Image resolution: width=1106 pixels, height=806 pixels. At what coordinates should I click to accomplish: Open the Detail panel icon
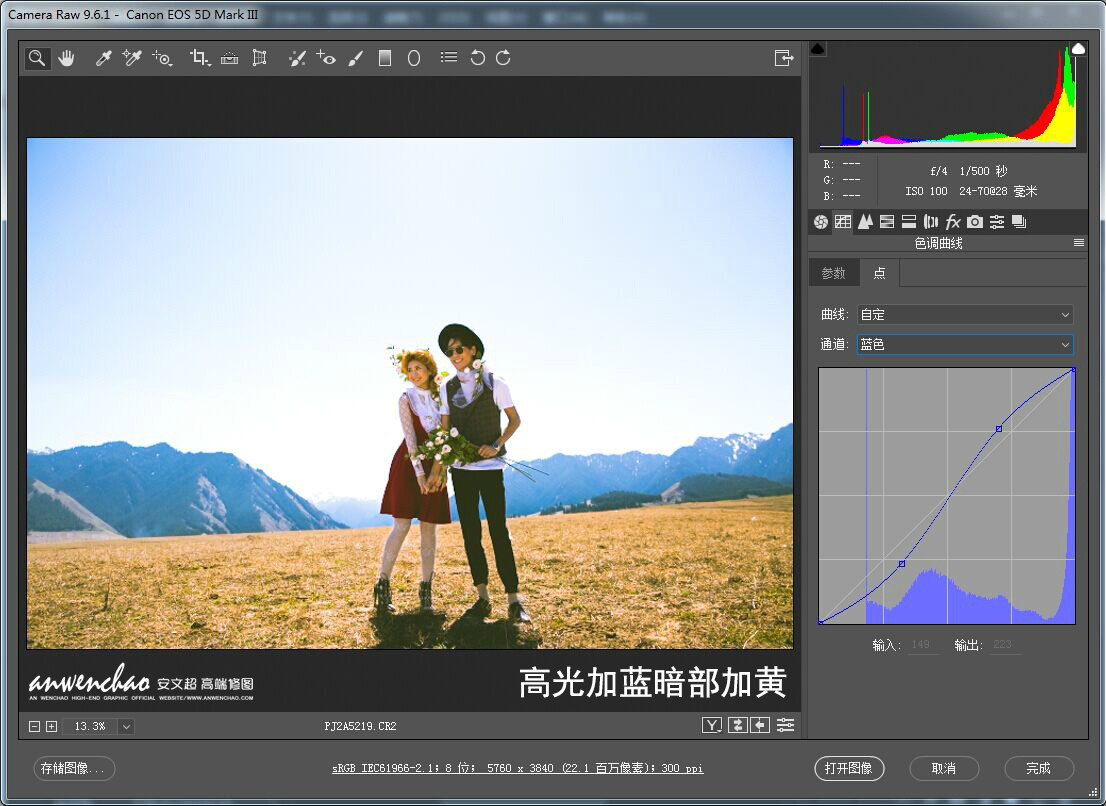coord(865,222)
